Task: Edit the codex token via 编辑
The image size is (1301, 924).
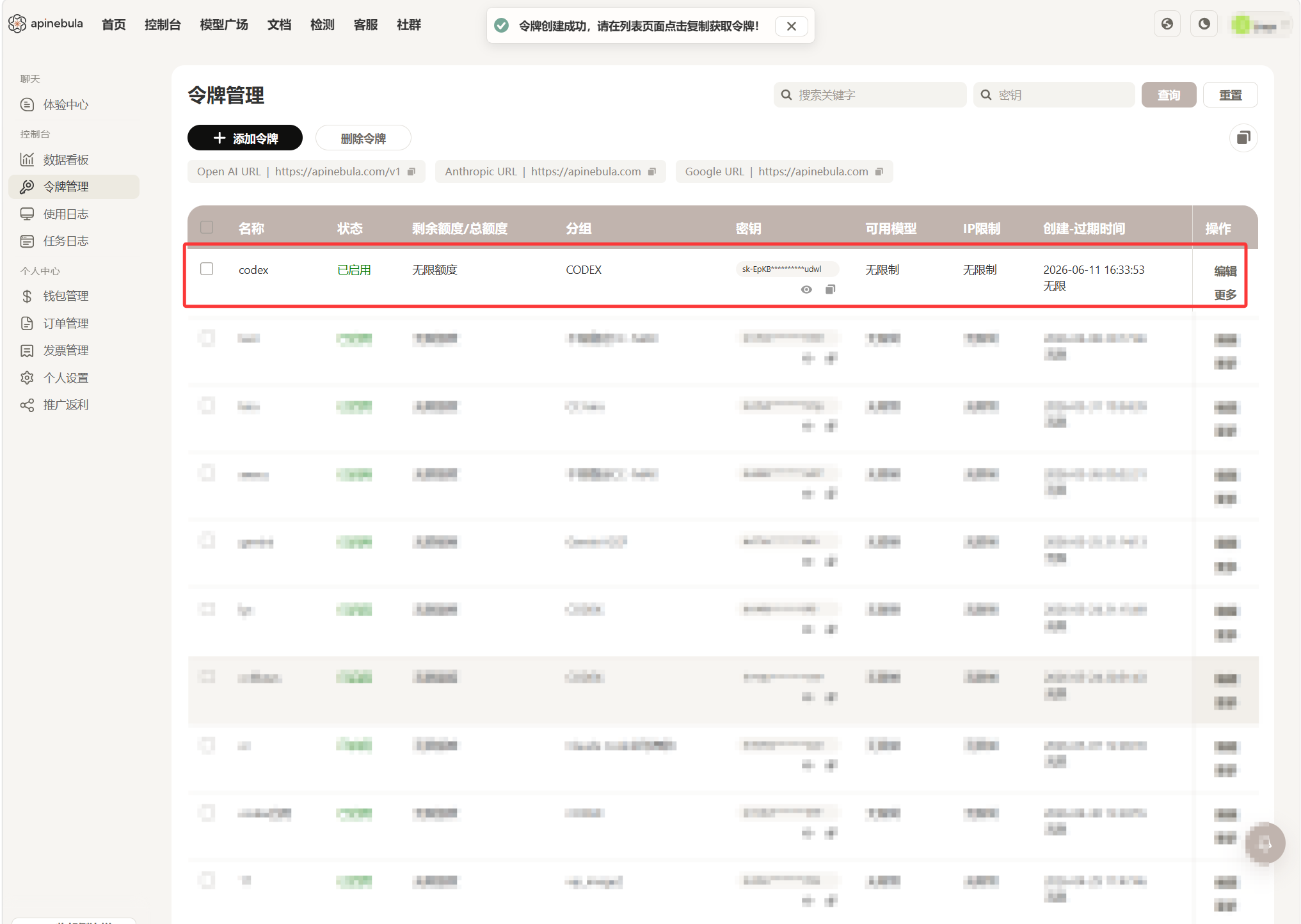Action: 1225,271
